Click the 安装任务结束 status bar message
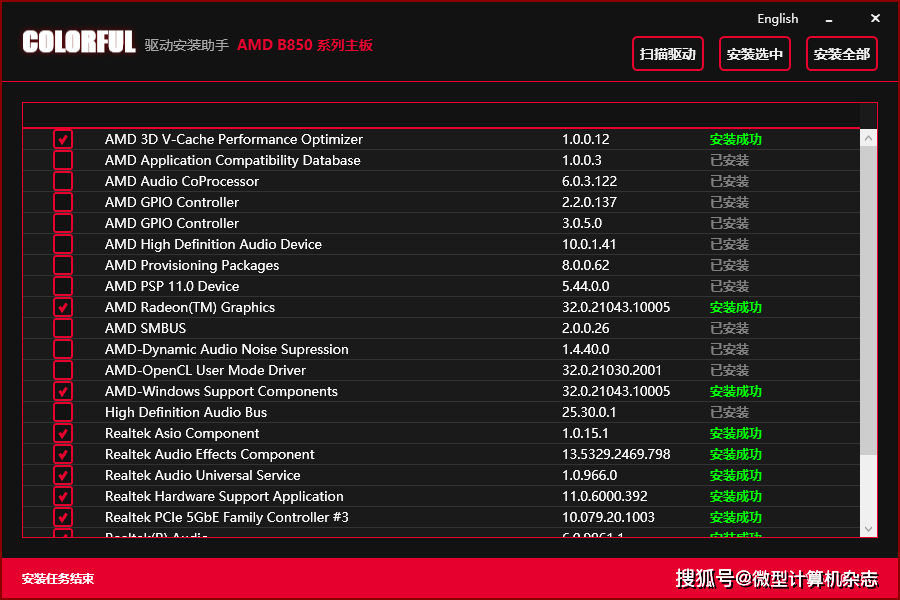The width and height of the screenshot is (900, 600). pyautogui.click(x=58, y=579)
